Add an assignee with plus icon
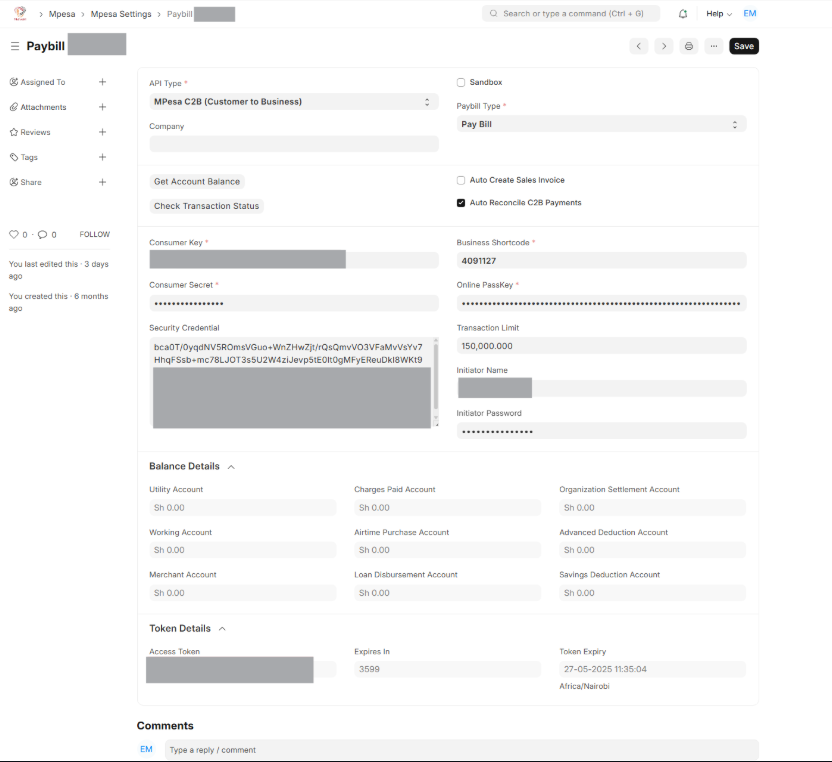The width and height of the screenshot is (832, 762). [102, 82]
